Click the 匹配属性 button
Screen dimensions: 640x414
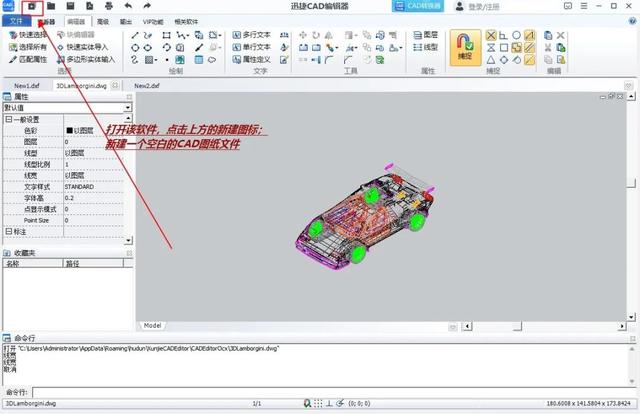(x=28, y=60)
